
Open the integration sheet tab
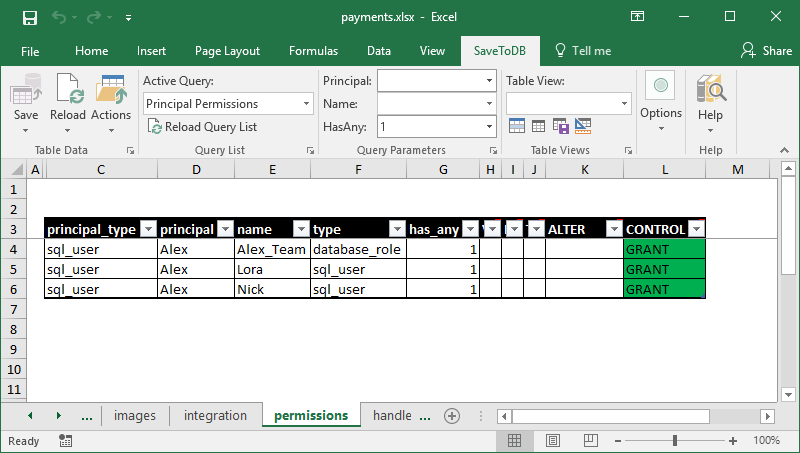215,416
